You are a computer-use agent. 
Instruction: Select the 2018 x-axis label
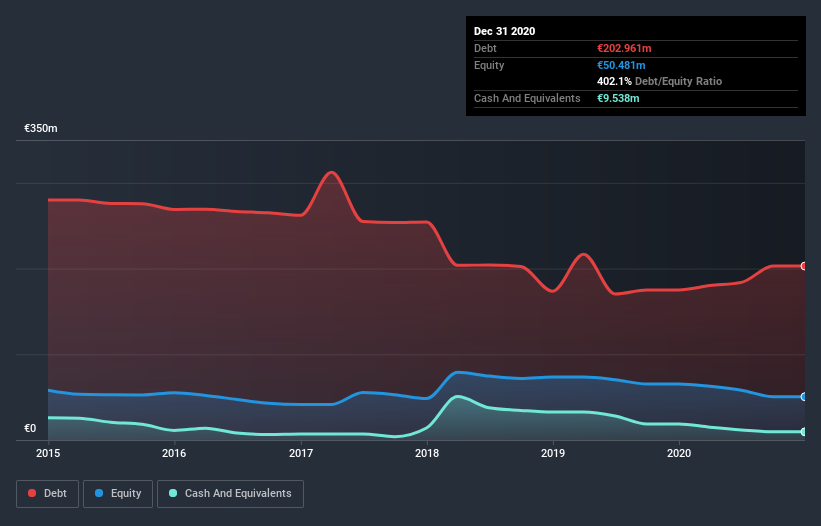427,453
